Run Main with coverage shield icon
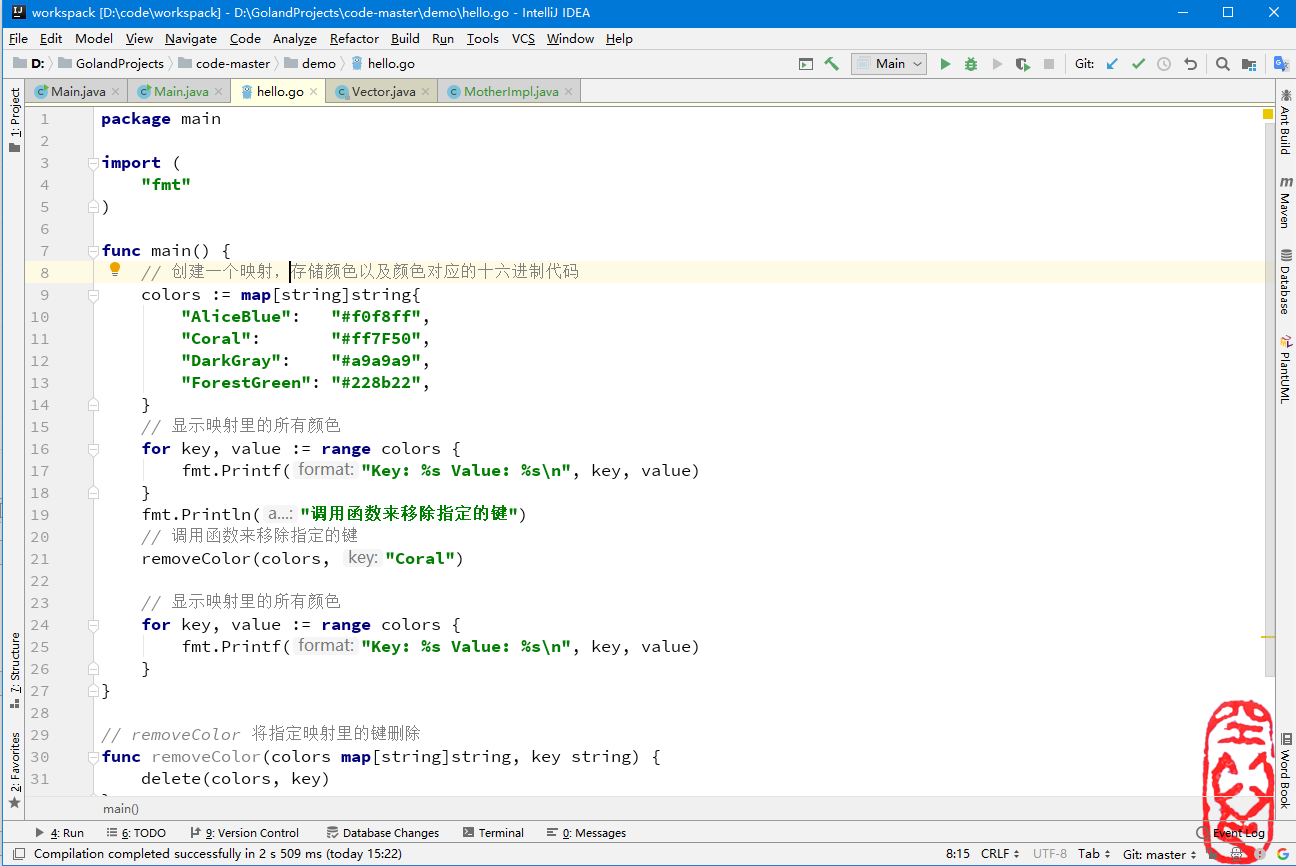 point(1022,63)
